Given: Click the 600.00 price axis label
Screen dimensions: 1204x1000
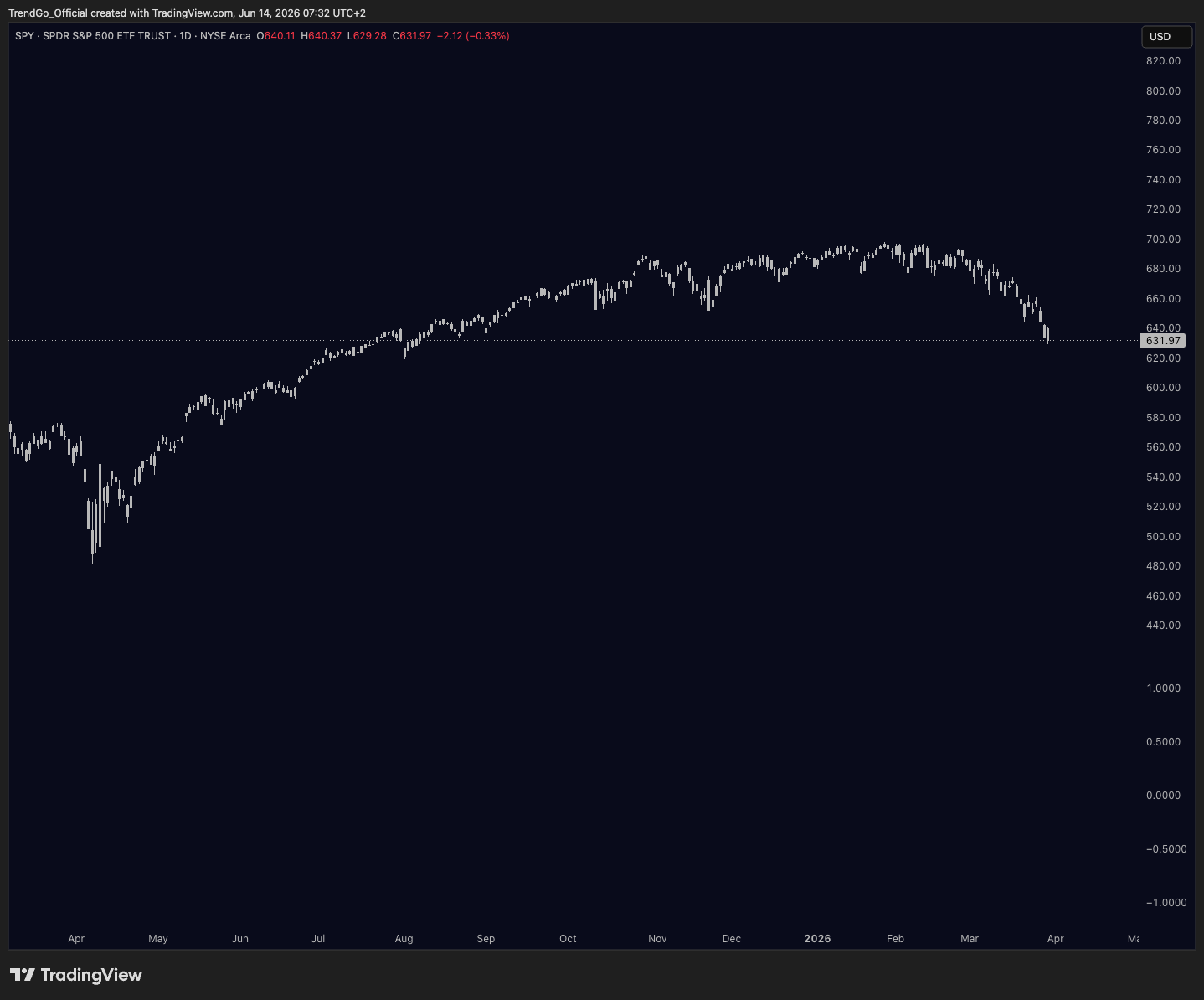Looking at the screenshot, I should [x=1163, y=388].
